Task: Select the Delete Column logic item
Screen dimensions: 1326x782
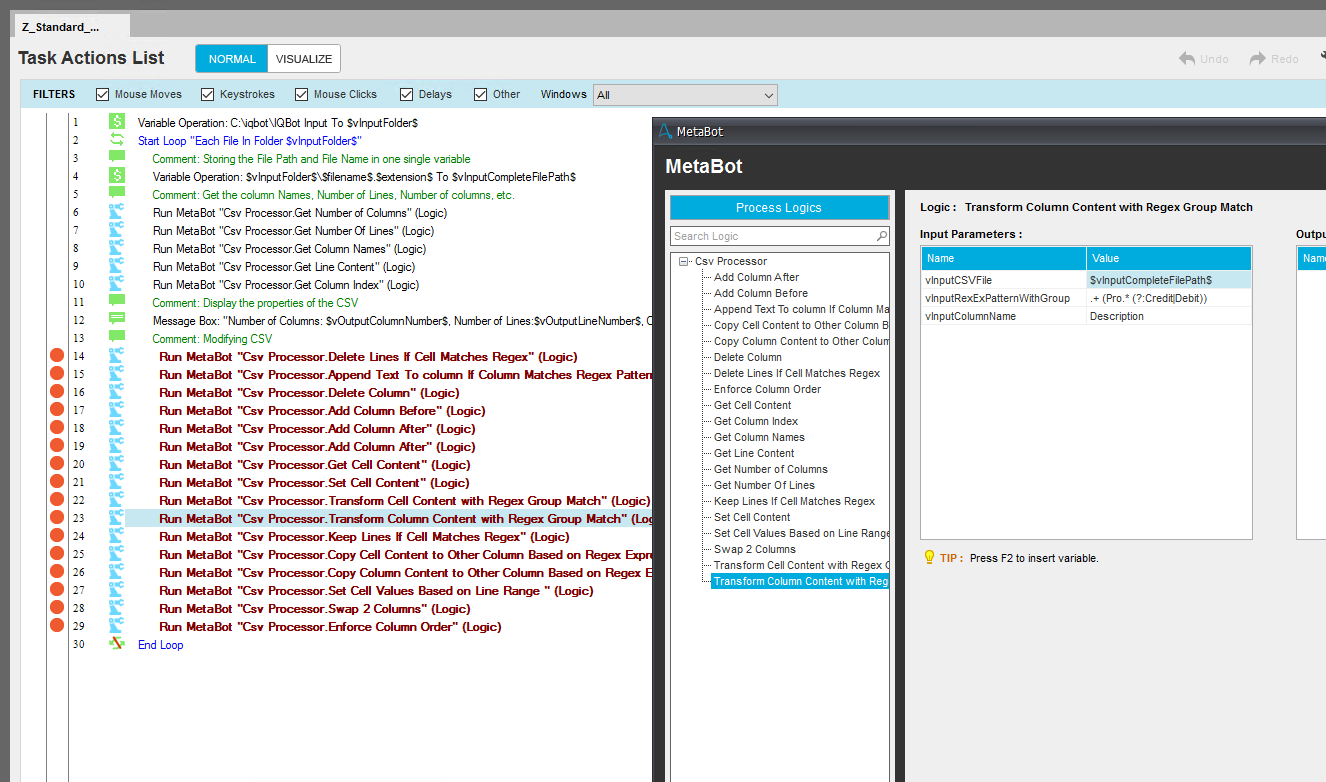Action: pyautogui.click(x=748, y=357)
